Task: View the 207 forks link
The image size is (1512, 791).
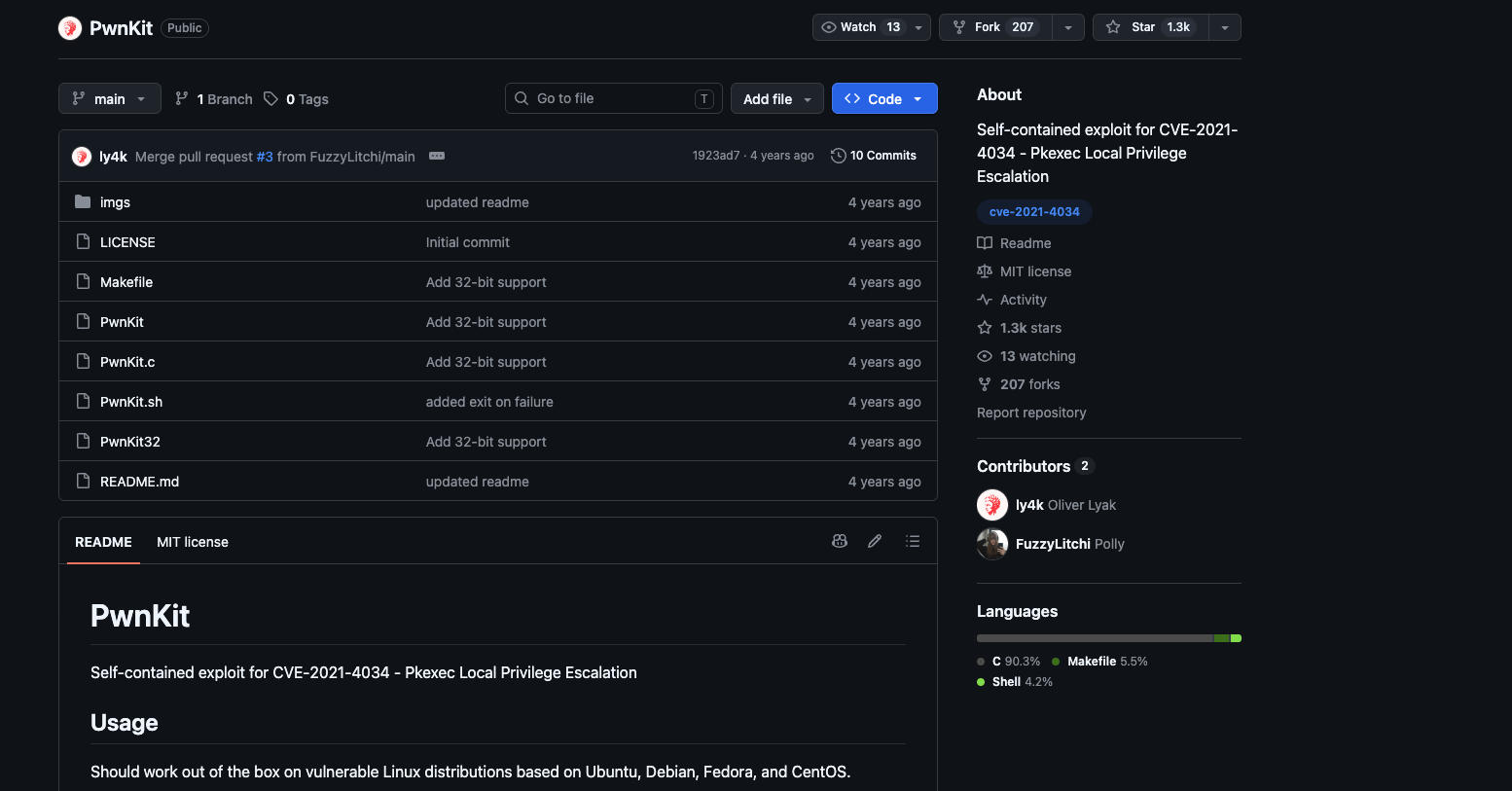Action: pos(1019,384)
